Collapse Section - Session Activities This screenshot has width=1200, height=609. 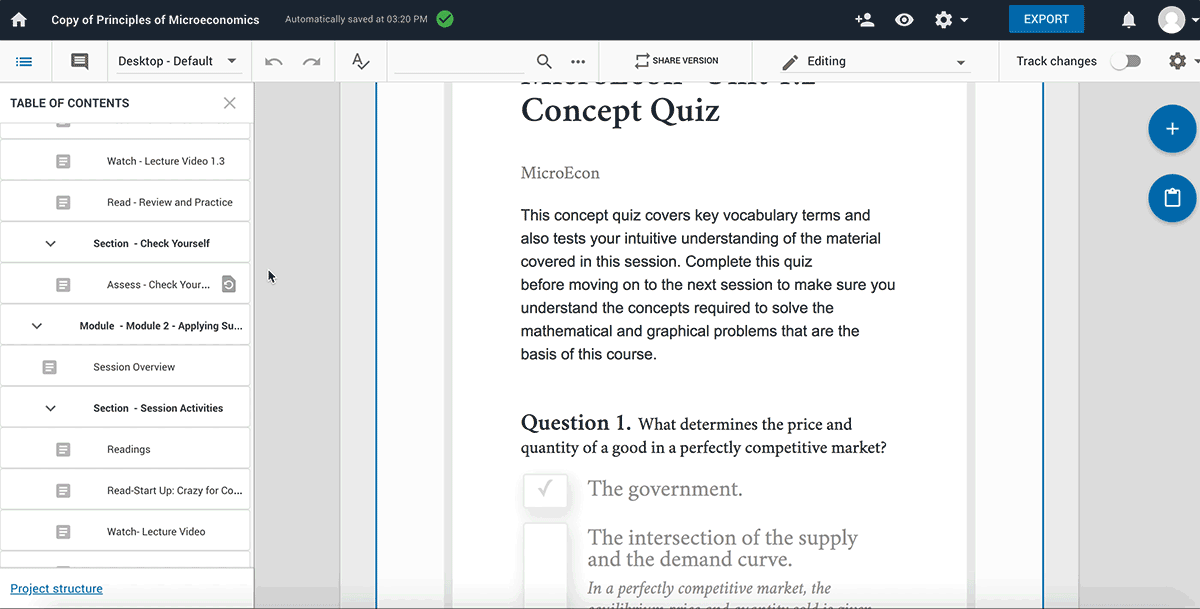[x=51, y=408]
